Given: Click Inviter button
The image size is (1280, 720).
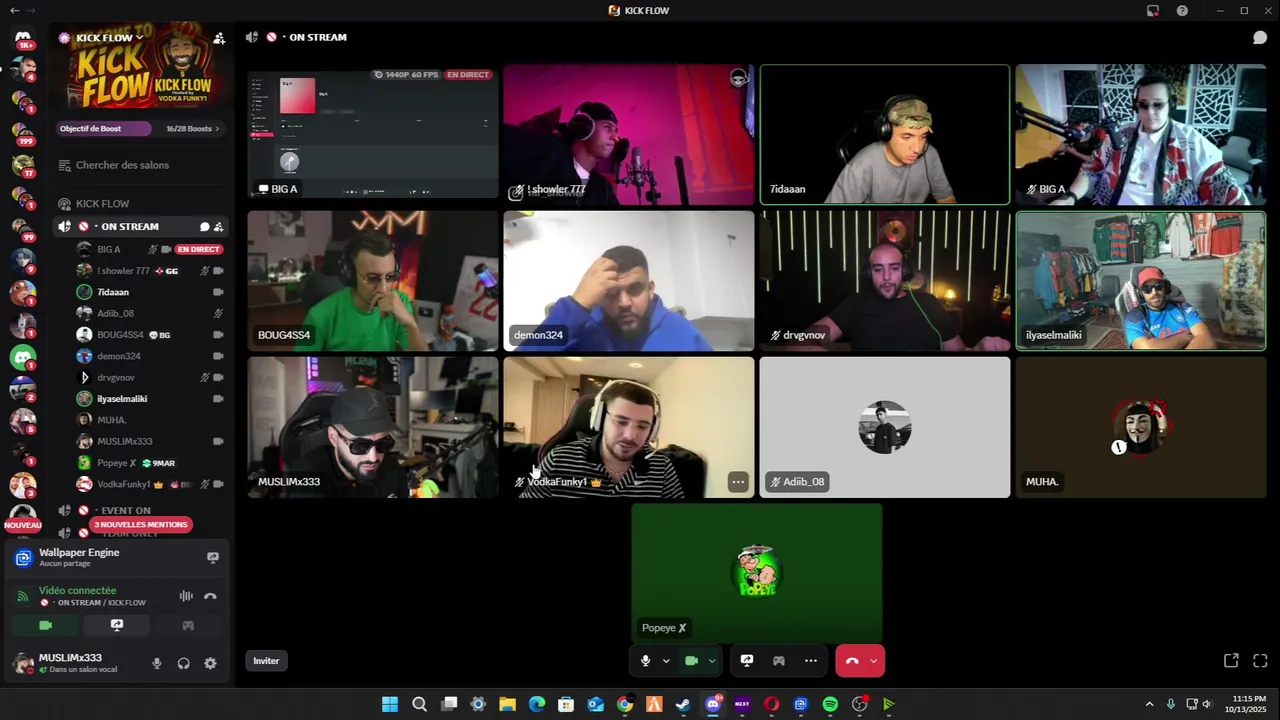Looking at the screenshot, I should [266, 661].
